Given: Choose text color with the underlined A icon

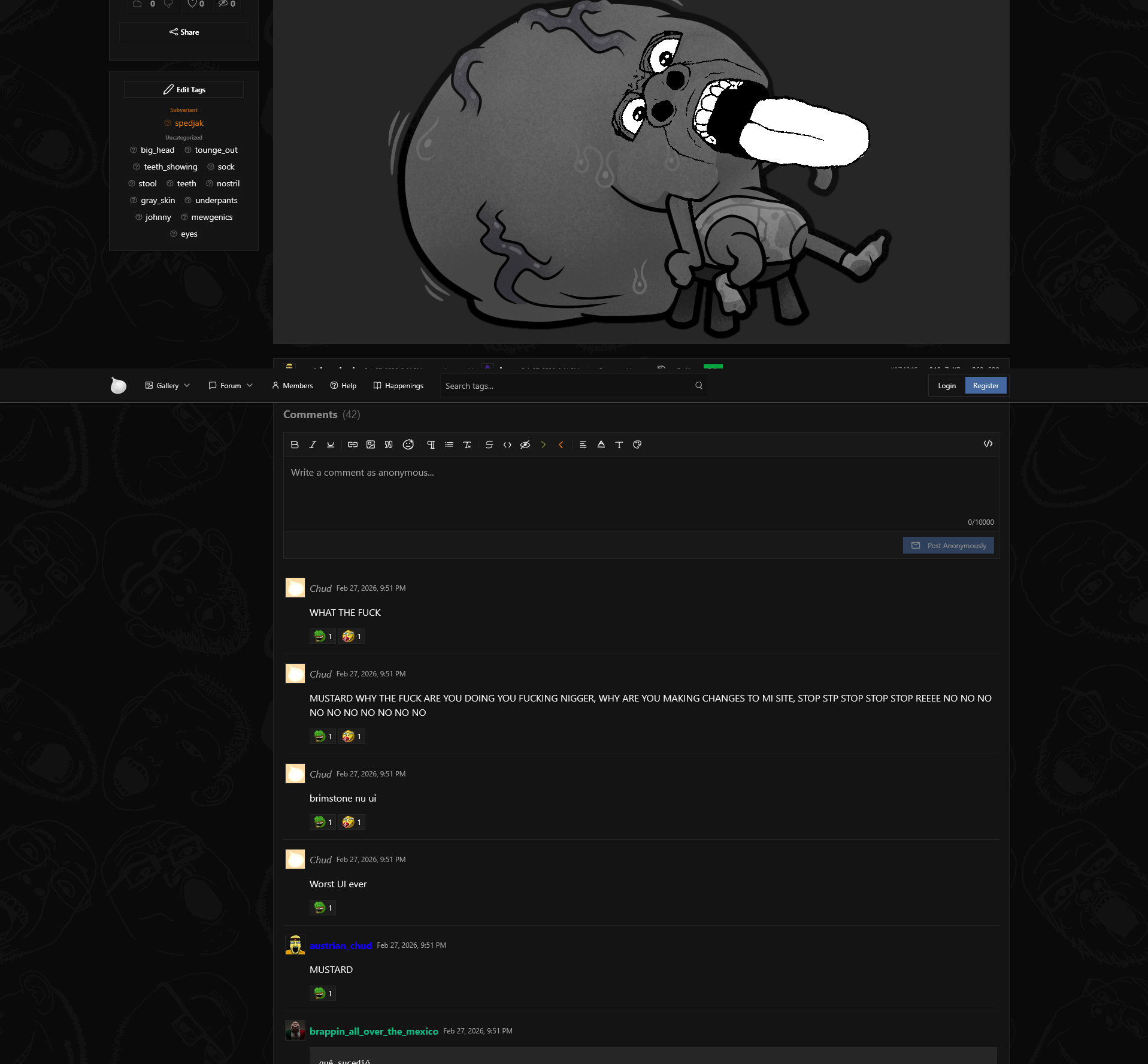Looking at the screenshot, I should click(x=601, y=445).
